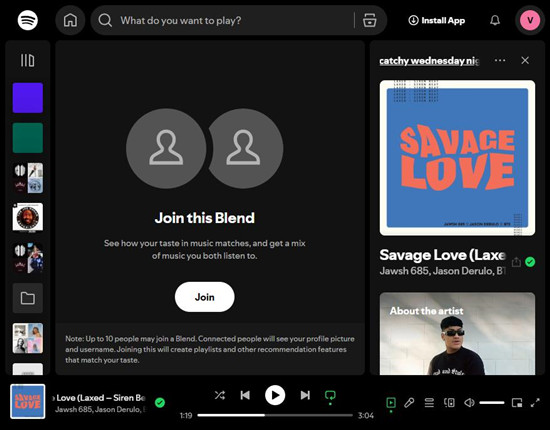Click Install App link
The height and width of the screenshot is (430, 550).
pyautogui.click(x=437, y=20)
